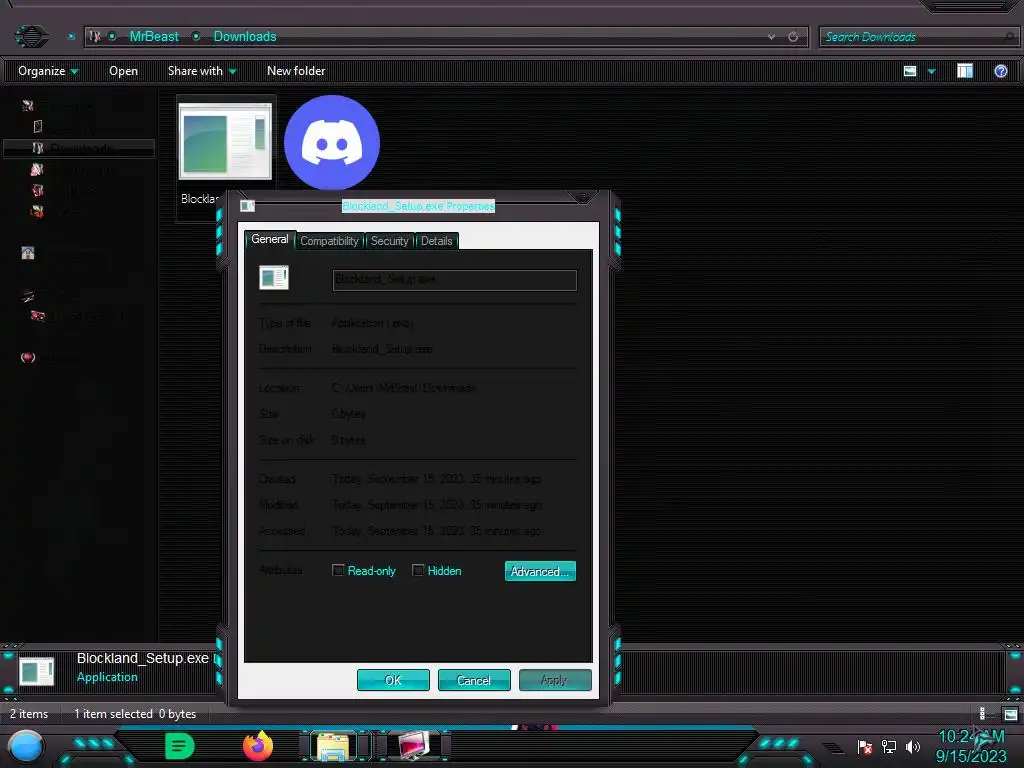
Task: Toggle the preview pane icon
Action: (965, 71)
